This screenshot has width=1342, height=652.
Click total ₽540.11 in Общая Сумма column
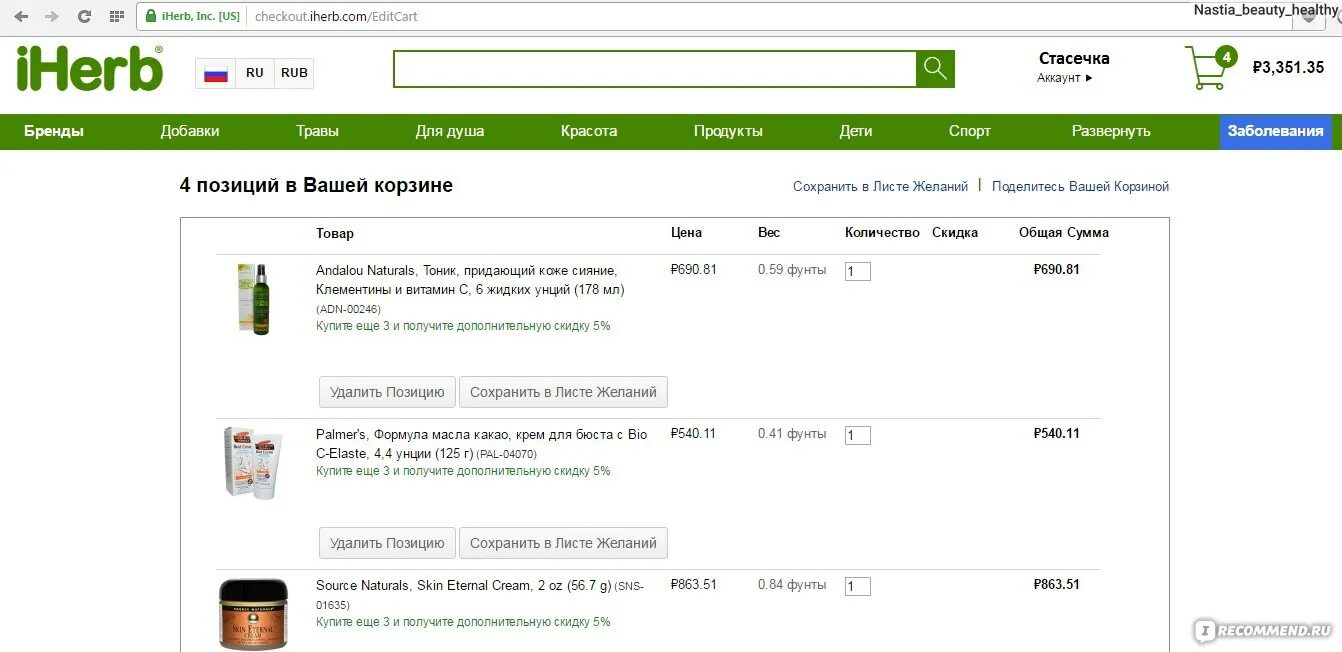(x=1056, y=433)
